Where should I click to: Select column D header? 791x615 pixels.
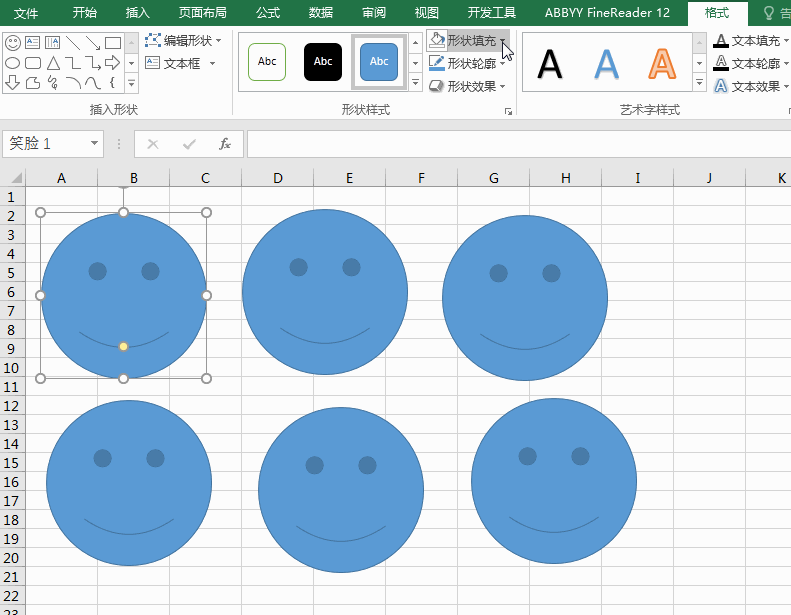[277, 178]
